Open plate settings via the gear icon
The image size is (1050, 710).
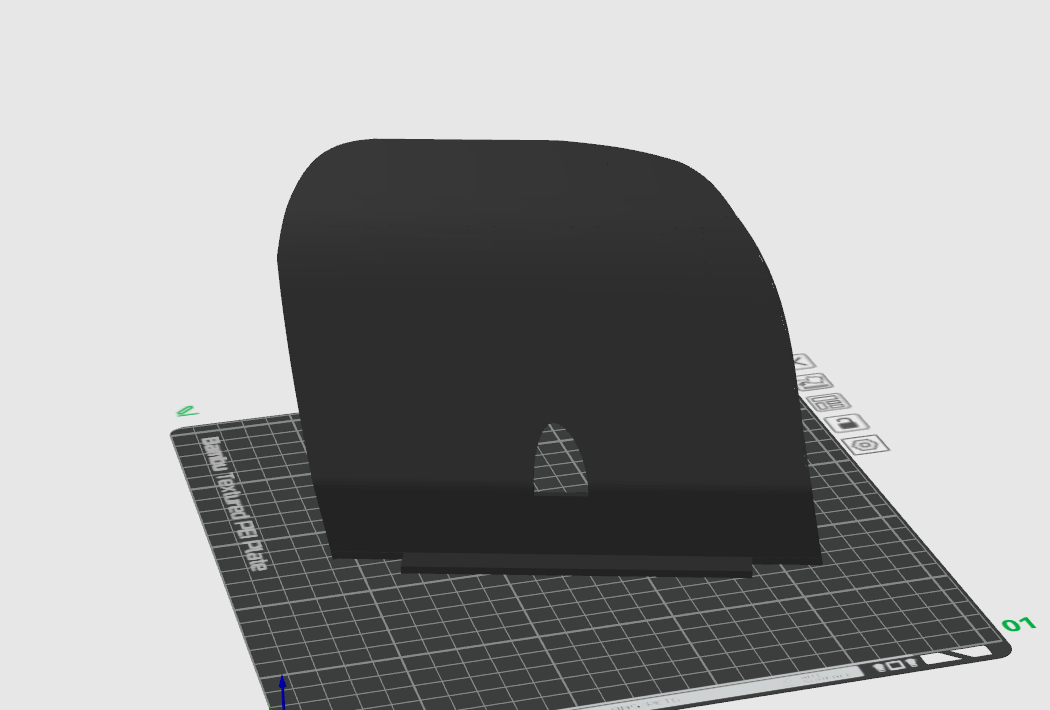click(864, 444)
